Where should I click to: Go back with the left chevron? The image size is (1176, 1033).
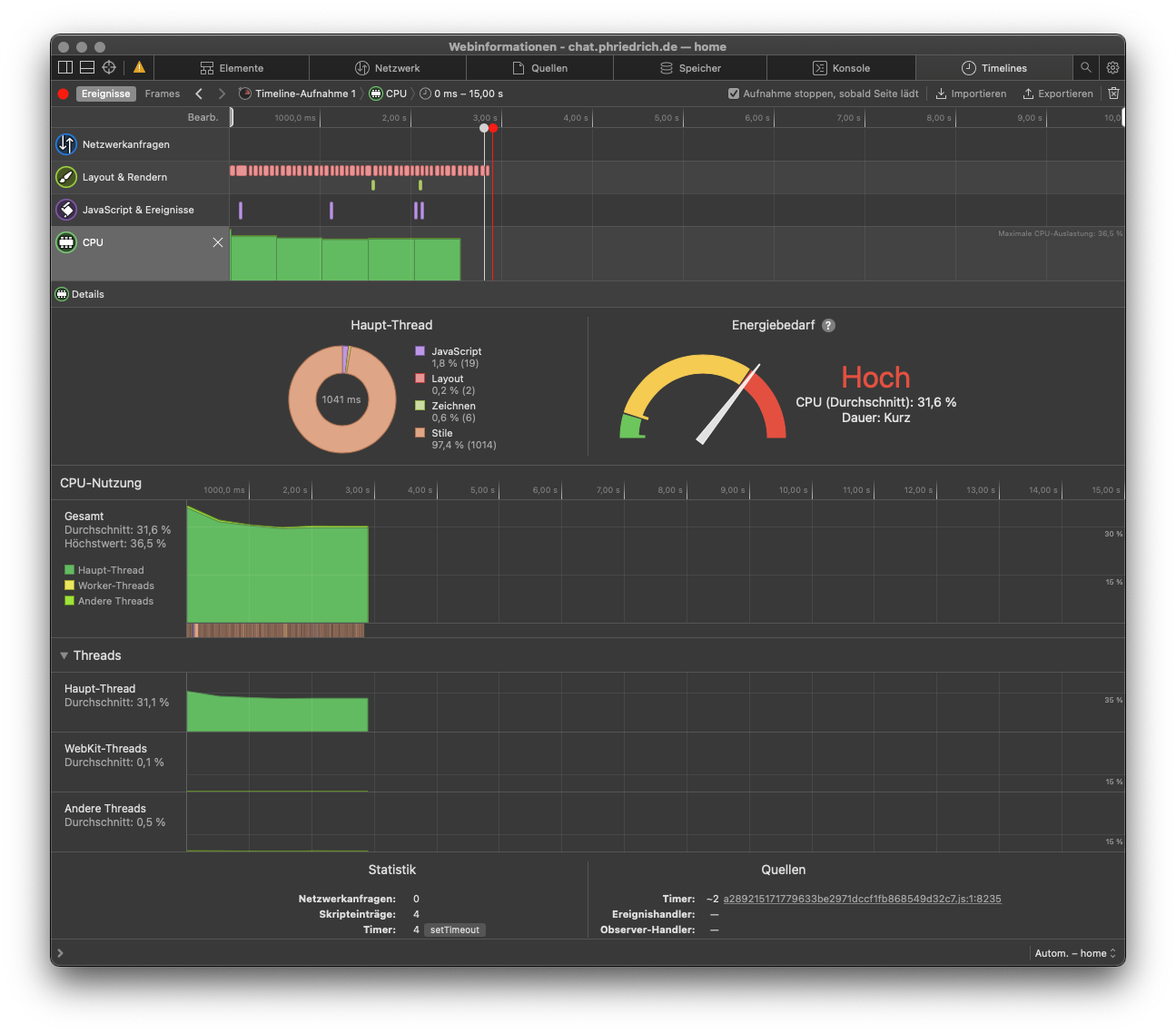pos(199,93)
